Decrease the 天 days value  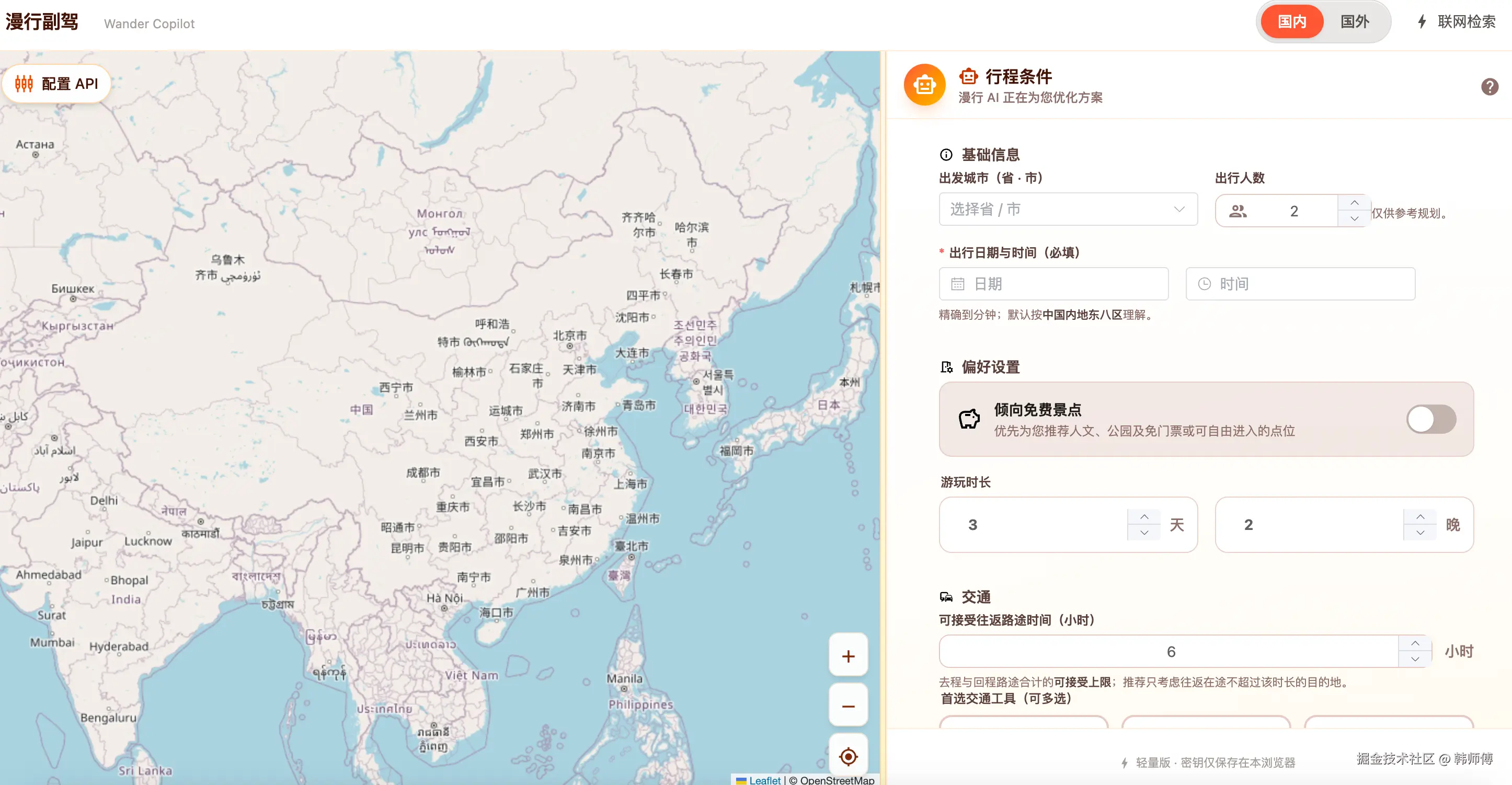point(1144,533)
